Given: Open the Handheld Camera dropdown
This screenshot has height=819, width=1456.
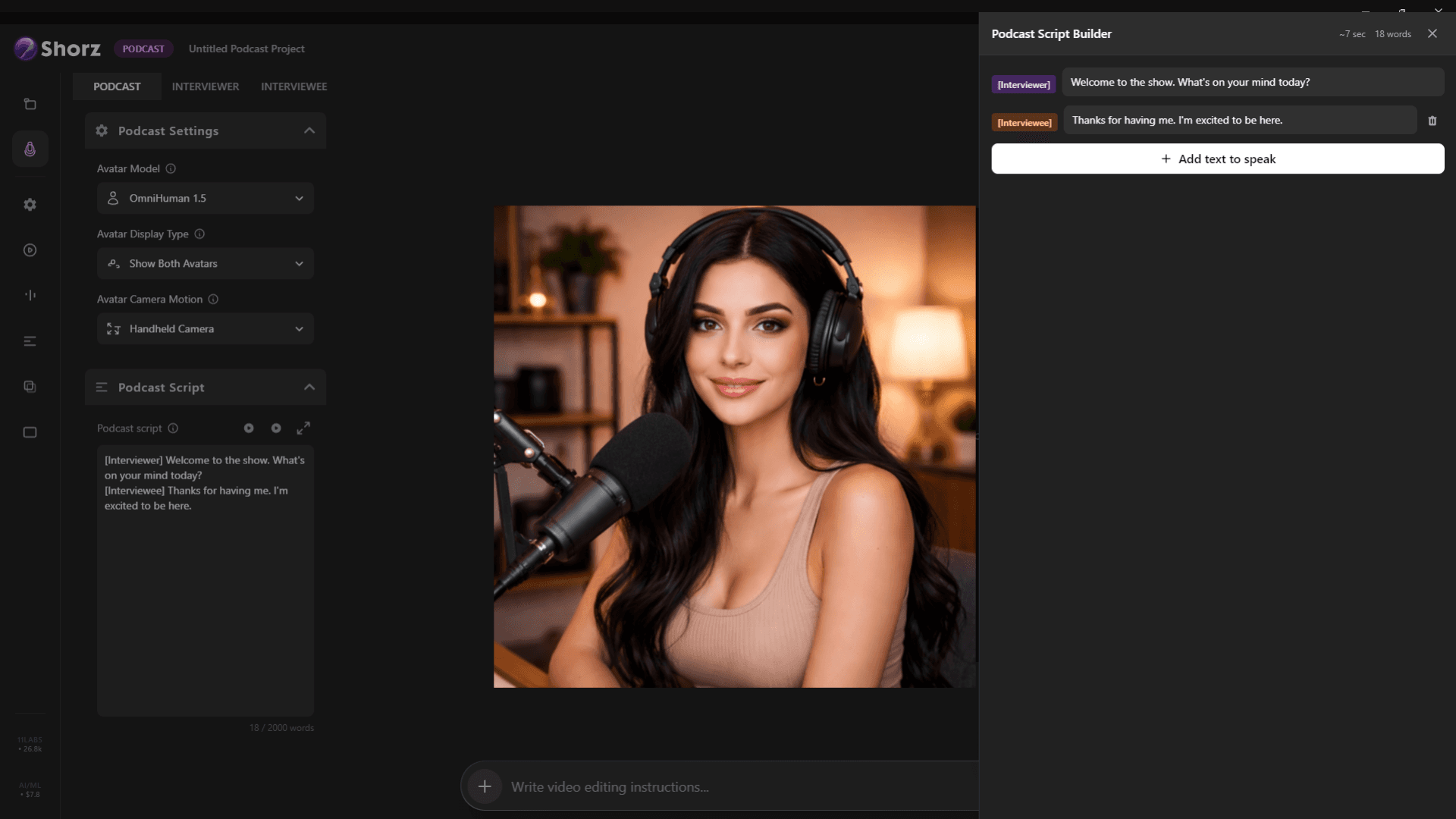Looking at the screenshot, I should pyautogui.click(x=206, y=328).
